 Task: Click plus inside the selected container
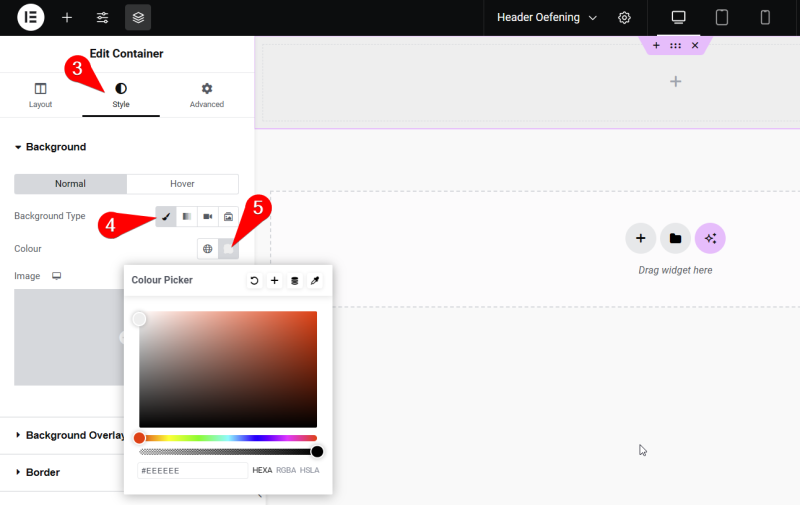(x=676, y=82)
